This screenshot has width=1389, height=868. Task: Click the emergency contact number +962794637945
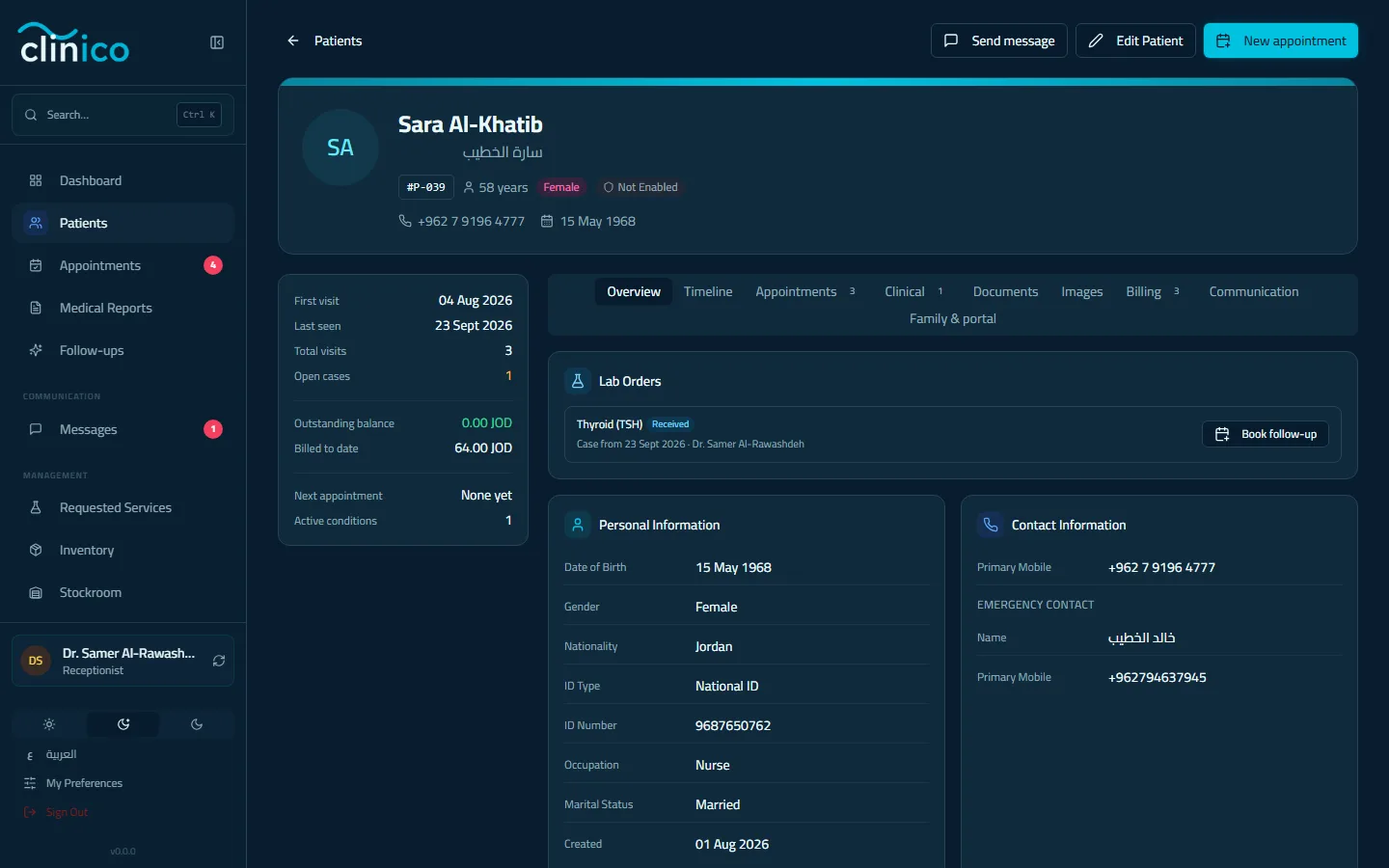1157,677
